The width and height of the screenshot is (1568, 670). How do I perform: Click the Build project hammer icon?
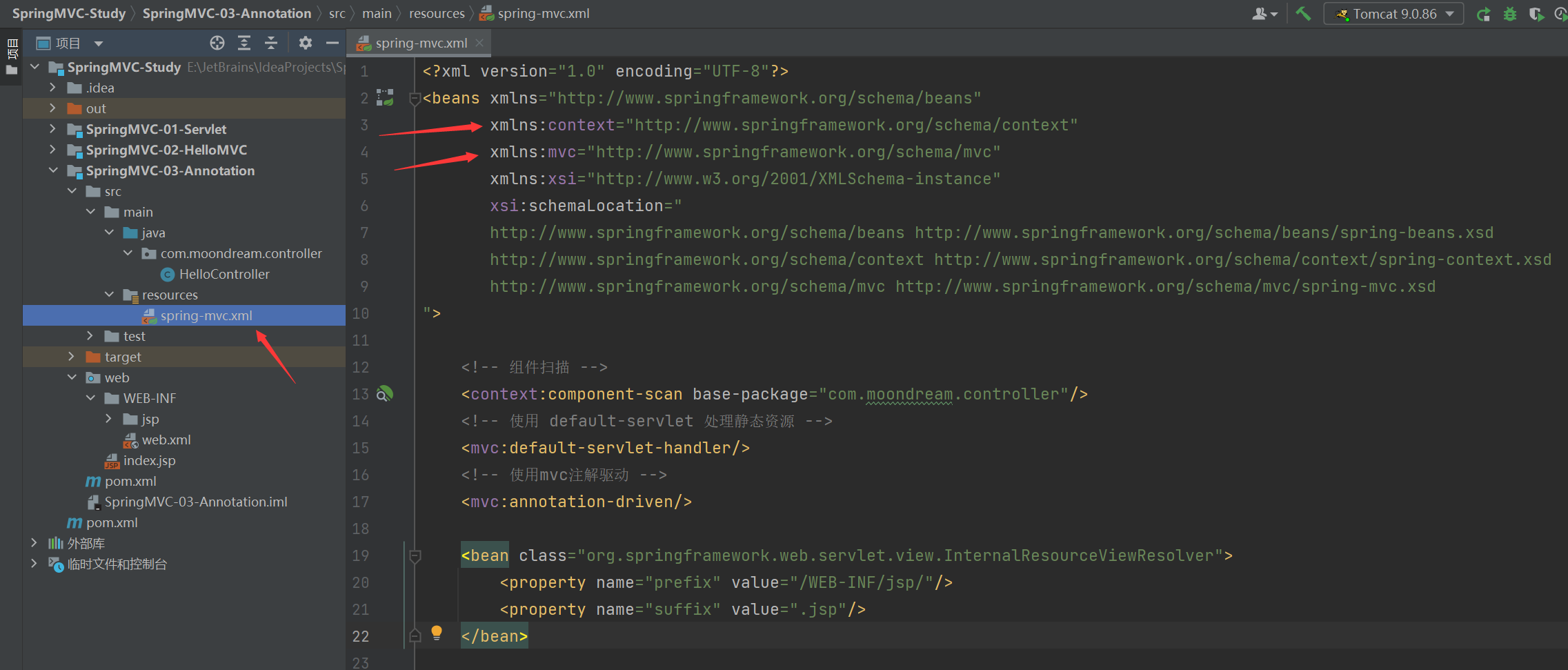click(x=1303, y=14)
